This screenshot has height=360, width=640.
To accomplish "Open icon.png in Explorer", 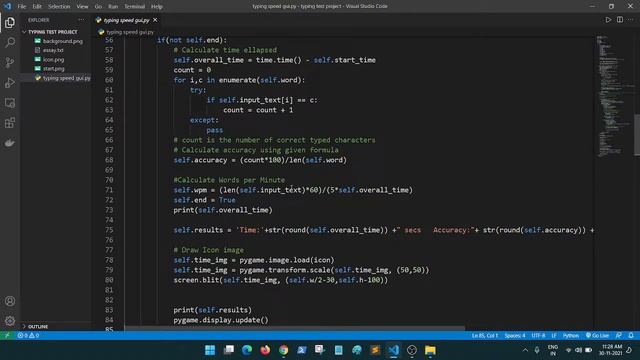I will coord(53,60).
